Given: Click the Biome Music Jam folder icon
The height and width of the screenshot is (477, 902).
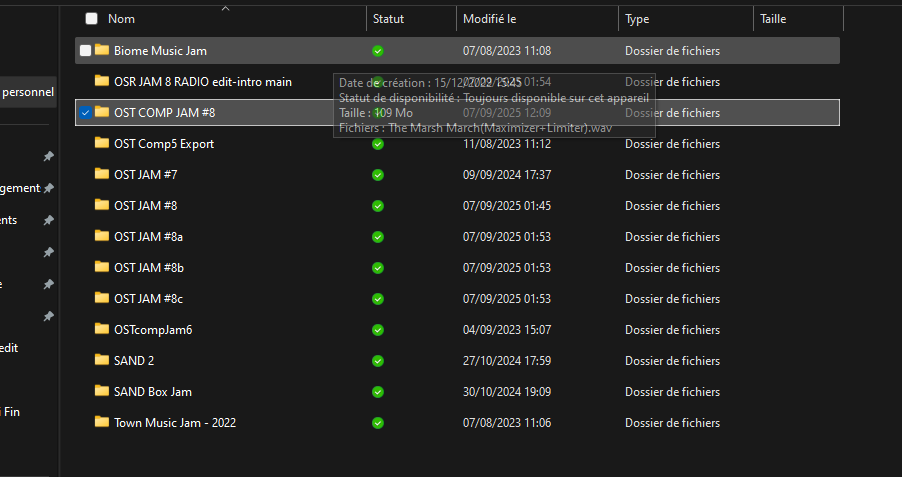Looking at the screenshot, I should [101, 50].
